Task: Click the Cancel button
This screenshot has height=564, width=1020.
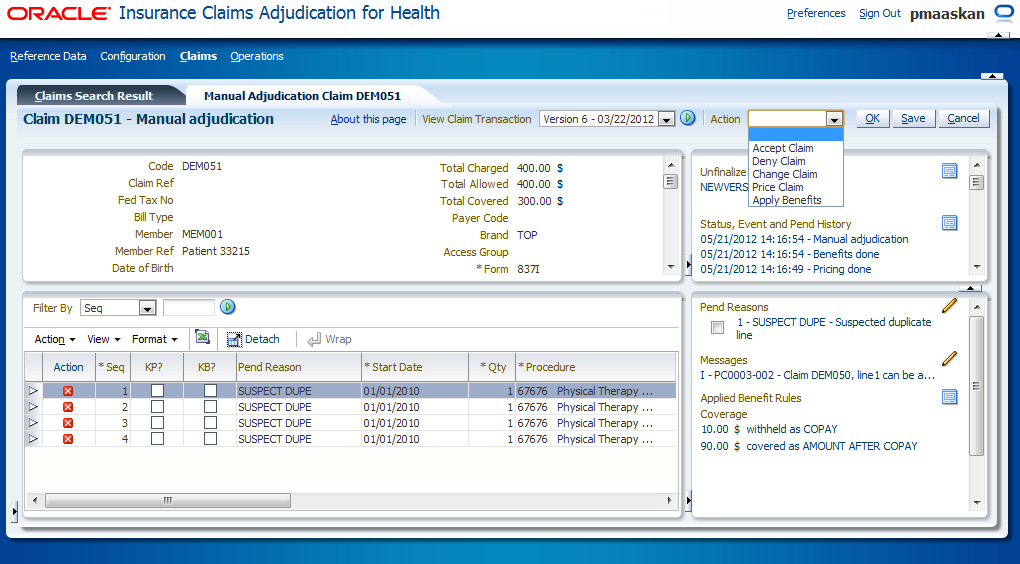Action: [x=963, y=118]
